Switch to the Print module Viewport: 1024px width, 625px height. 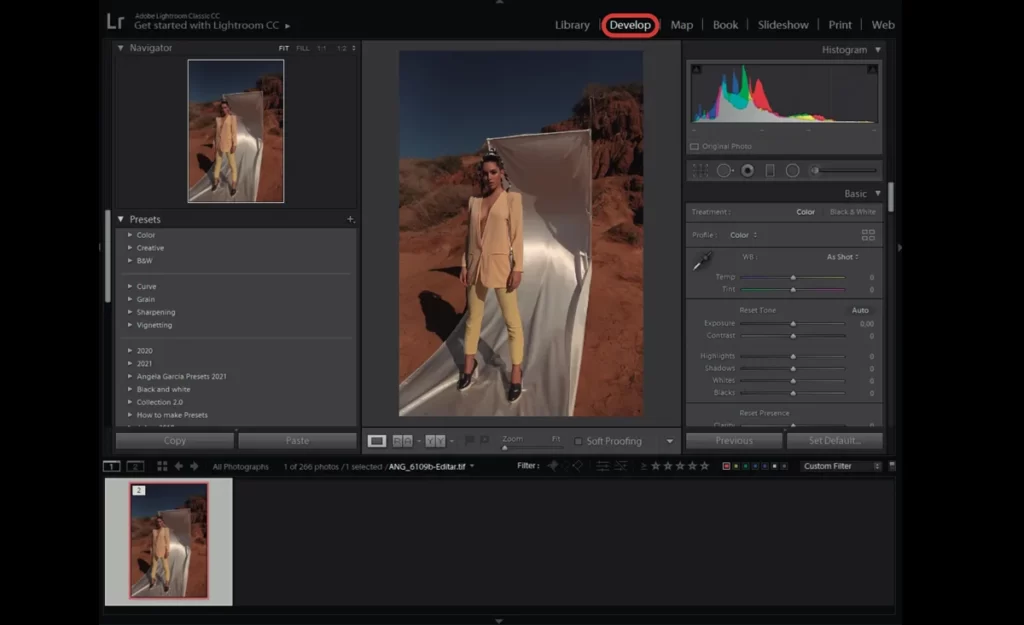click(840, 25)
